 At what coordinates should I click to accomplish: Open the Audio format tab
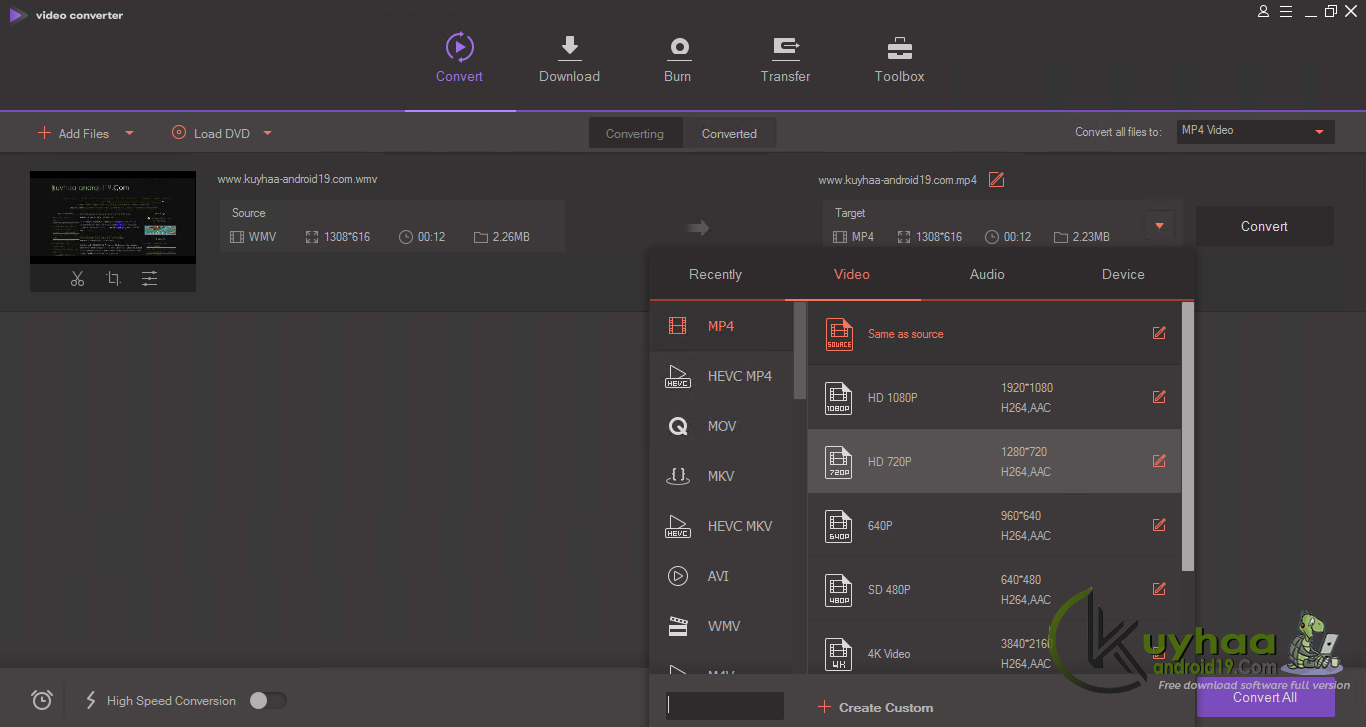[987, 274]
